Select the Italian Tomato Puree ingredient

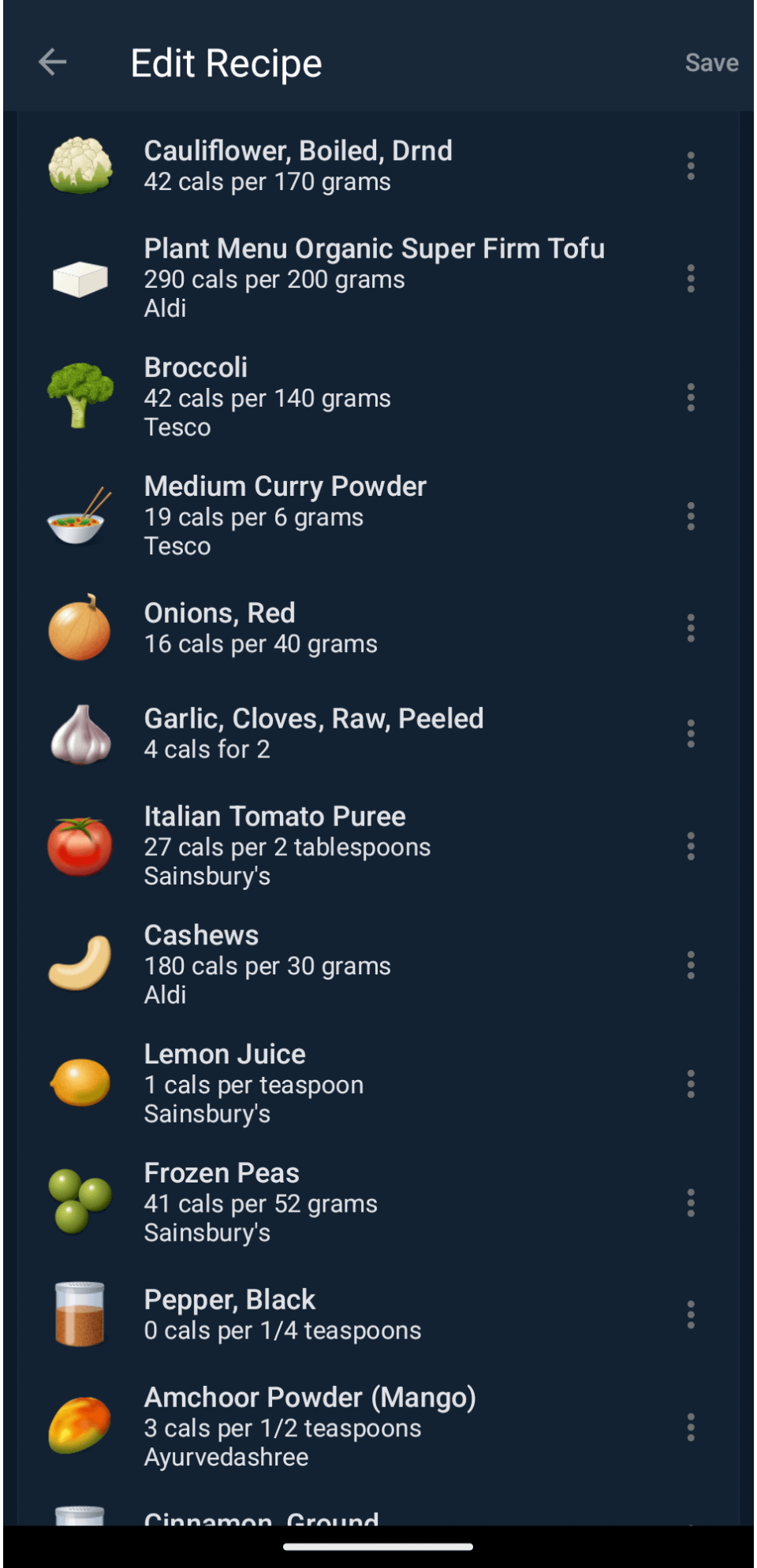[274, 817]
